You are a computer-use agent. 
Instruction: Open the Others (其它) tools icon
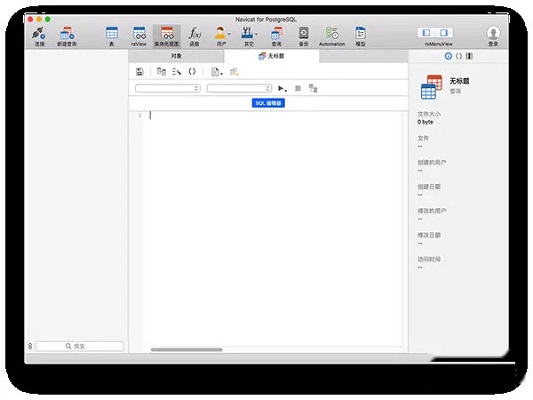tap(247, 33)
